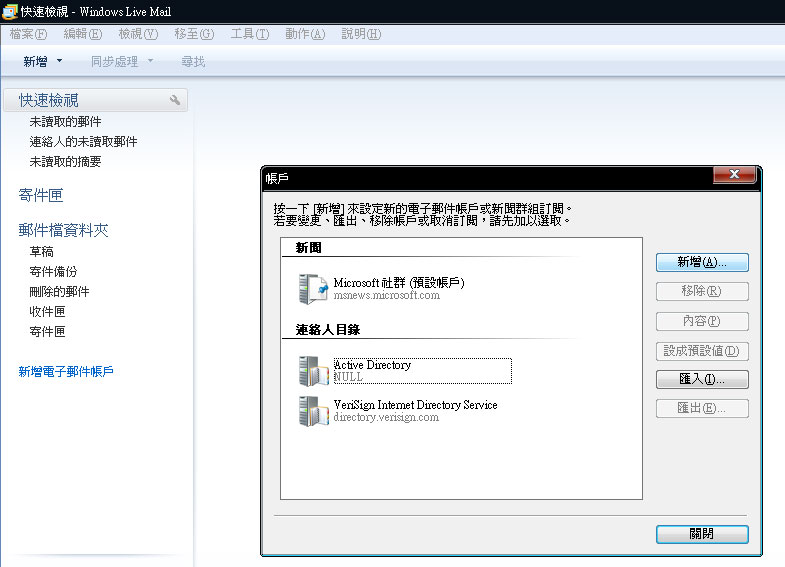Select the Microsoft 社群 (預設帳戶) entry
This screenshot has width=785, height=567.
click(x=399, y=283)
